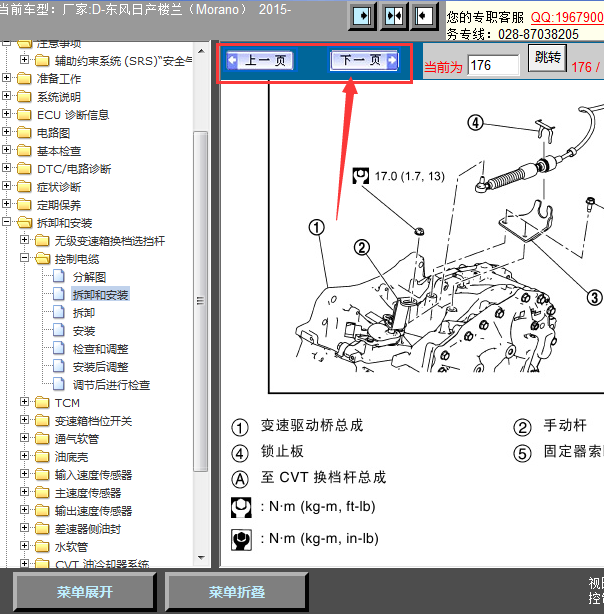Expand the 变速箱档位开关 folder

(x=24, y=420)
